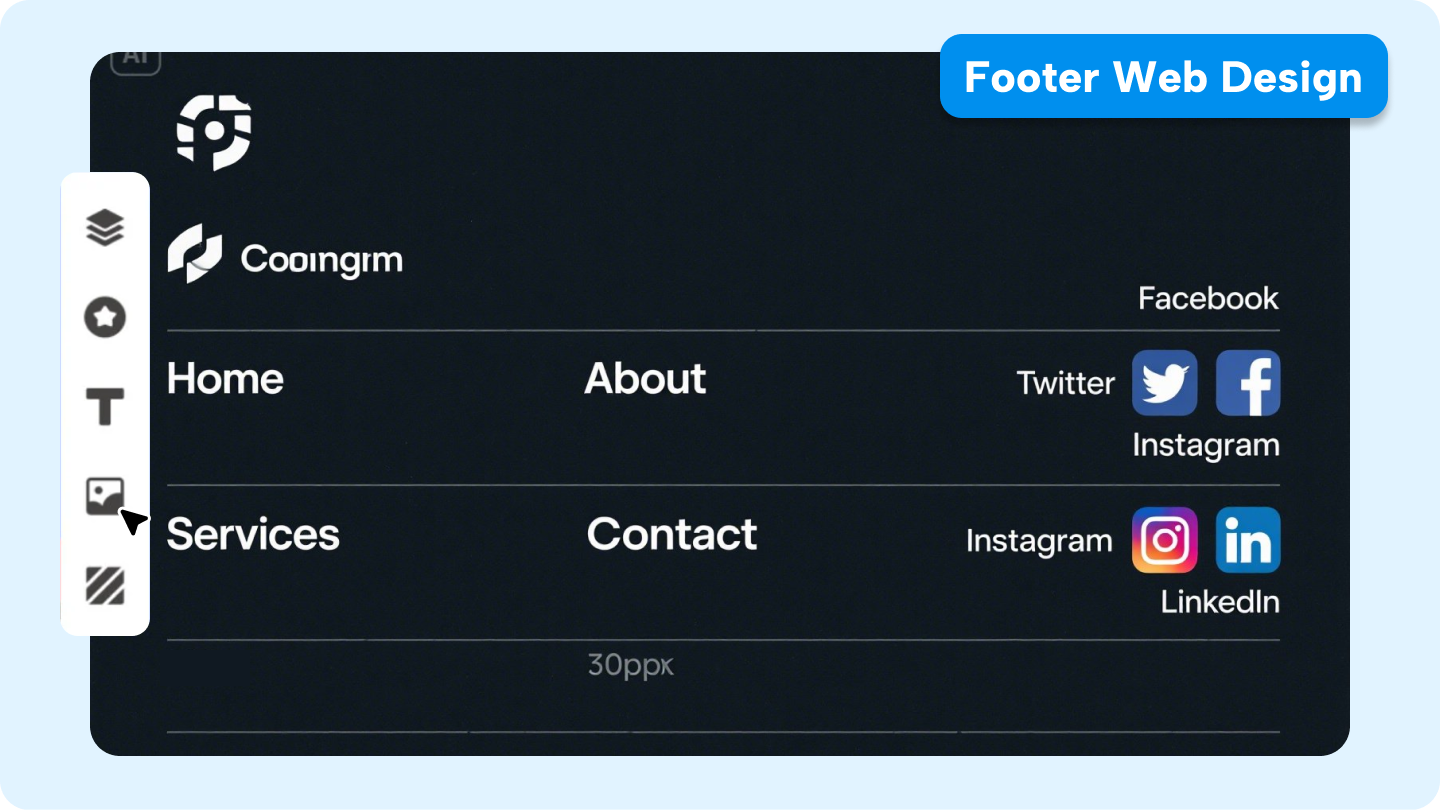Select the star Elements icon

tap(105, 318)
